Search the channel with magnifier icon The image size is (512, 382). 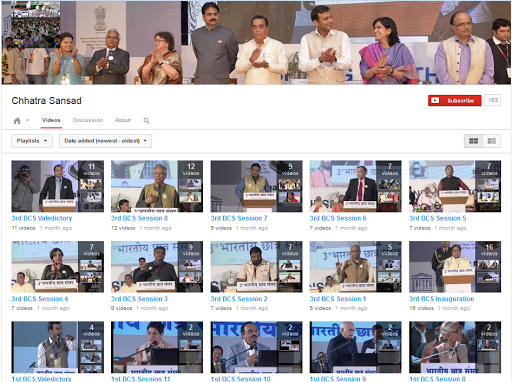[146, 121]
